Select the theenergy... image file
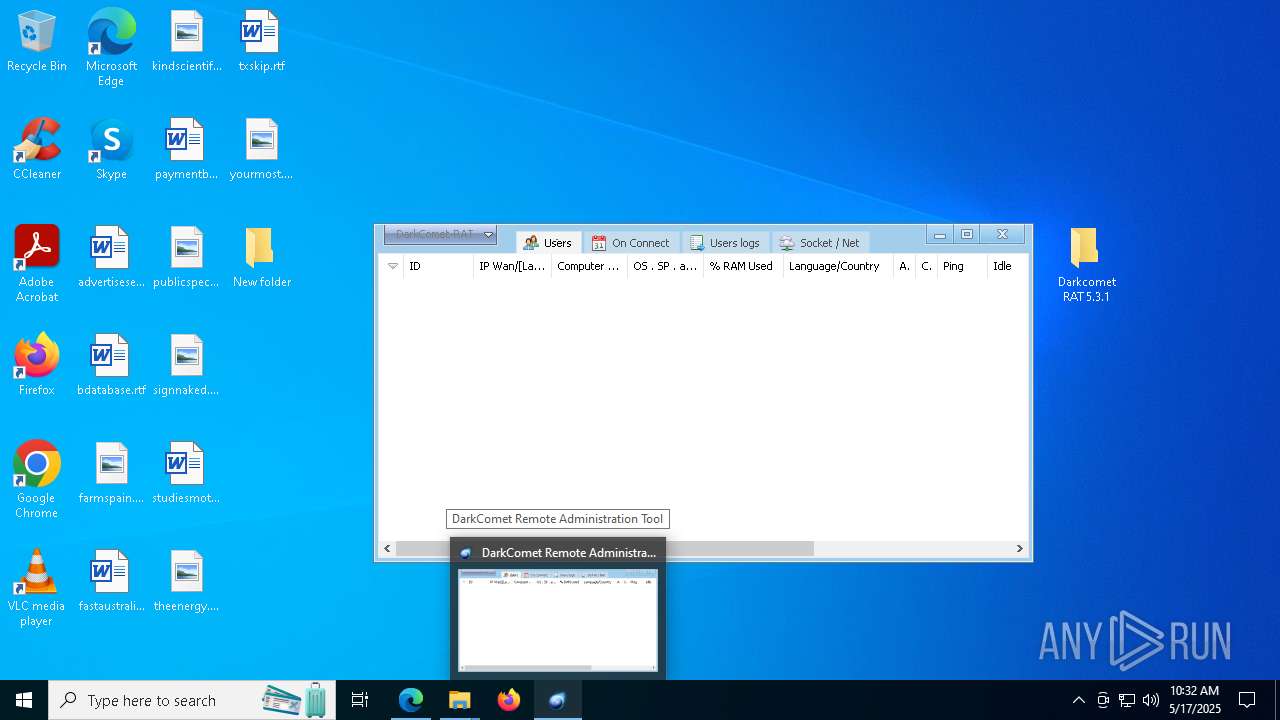This screenshot has width=1280, height=720. 187,582
